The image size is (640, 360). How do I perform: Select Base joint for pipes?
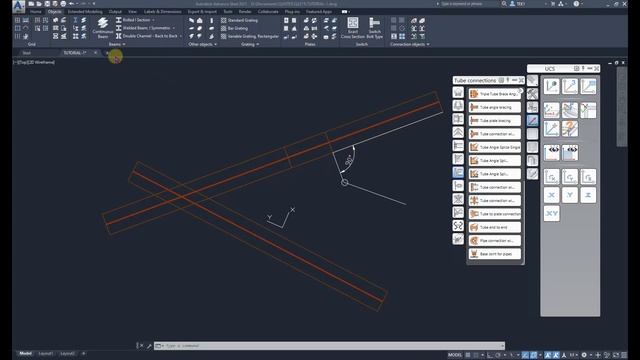495,253
